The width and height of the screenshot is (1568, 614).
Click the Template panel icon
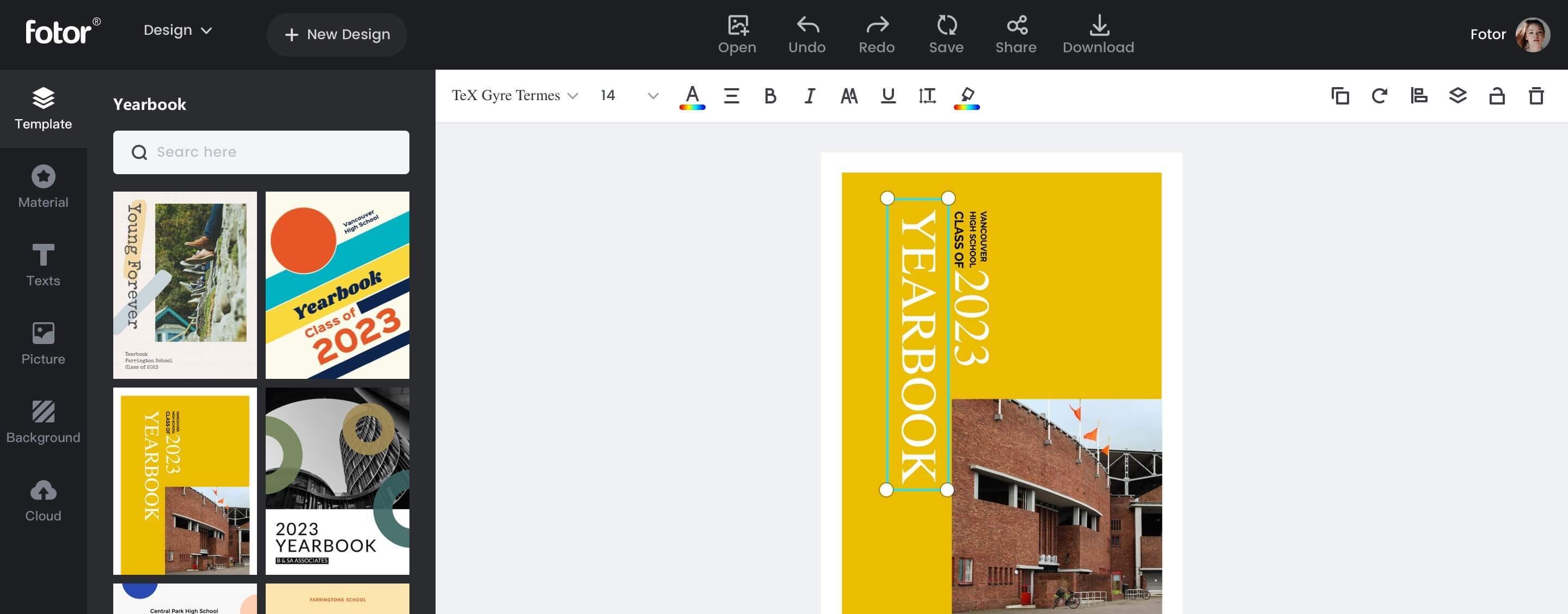coord(43,108)
